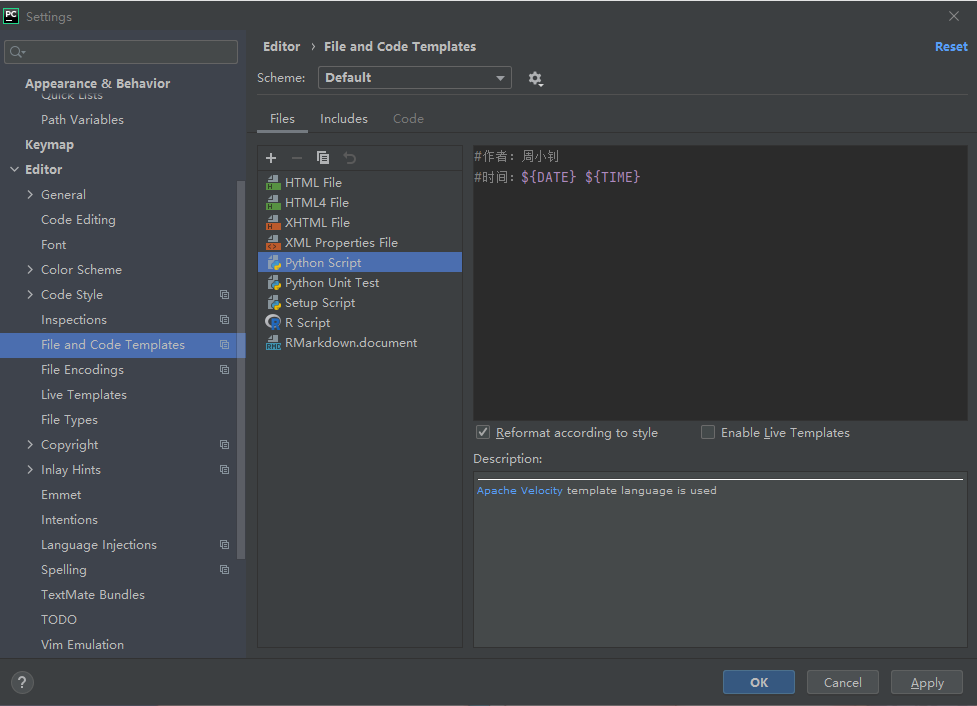Collapse the Editor settings section
The width and height of the screenshot is (977, 706).
tap(14, 170)
